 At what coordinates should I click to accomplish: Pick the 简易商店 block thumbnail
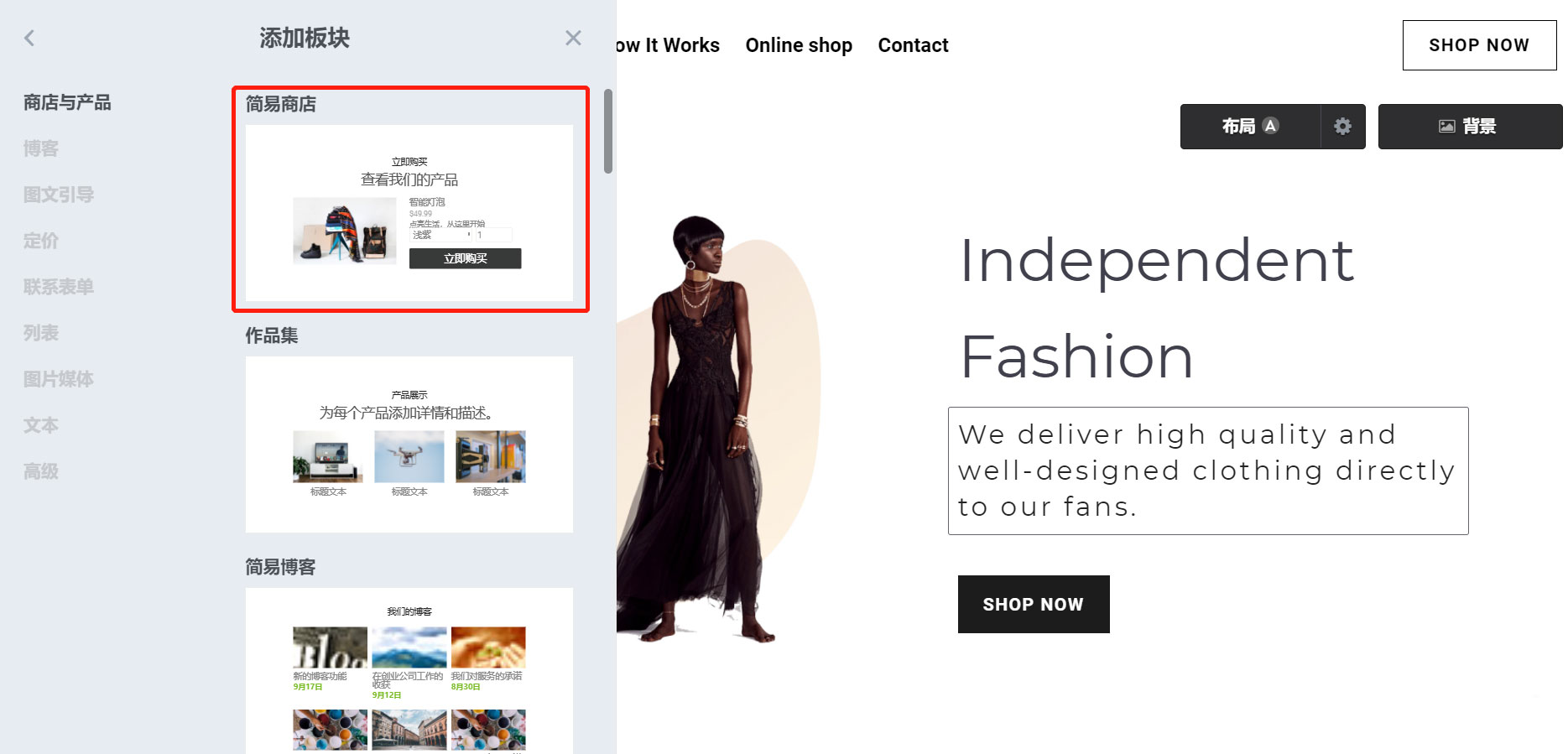(x=409, y=212)
